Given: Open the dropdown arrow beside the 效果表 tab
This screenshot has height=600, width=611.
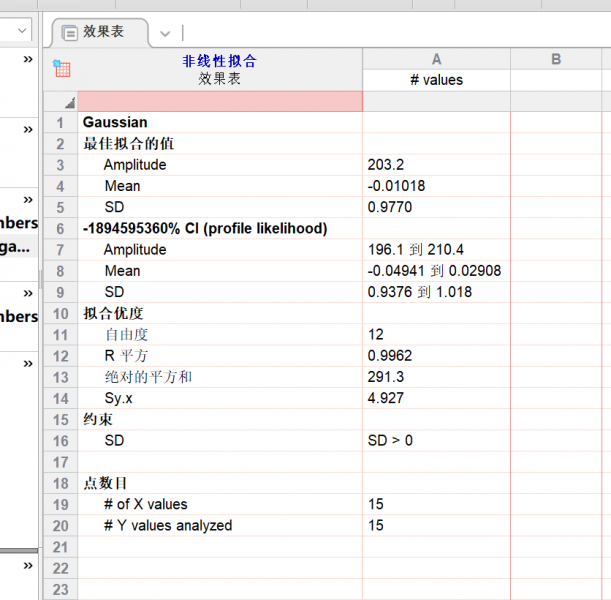Looking at the screenshot, I should pos(165,34).
